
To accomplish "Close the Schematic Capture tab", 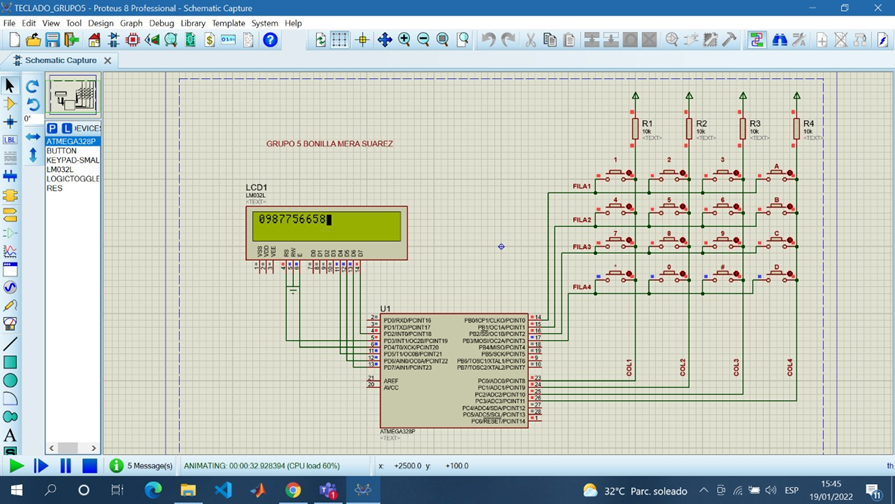I will tap(108, 61).
